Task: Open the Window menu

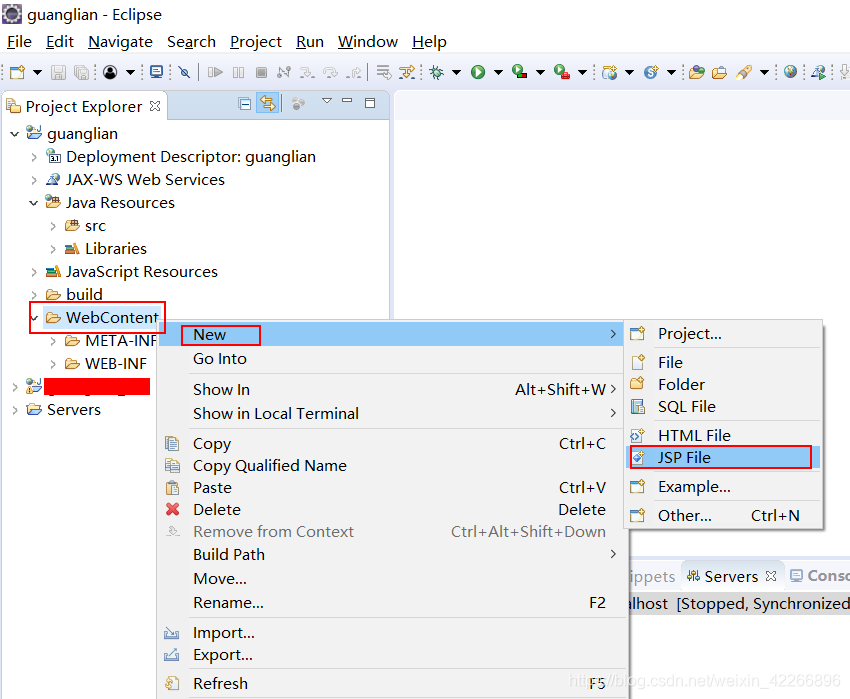Action: (x=368, y=42)
